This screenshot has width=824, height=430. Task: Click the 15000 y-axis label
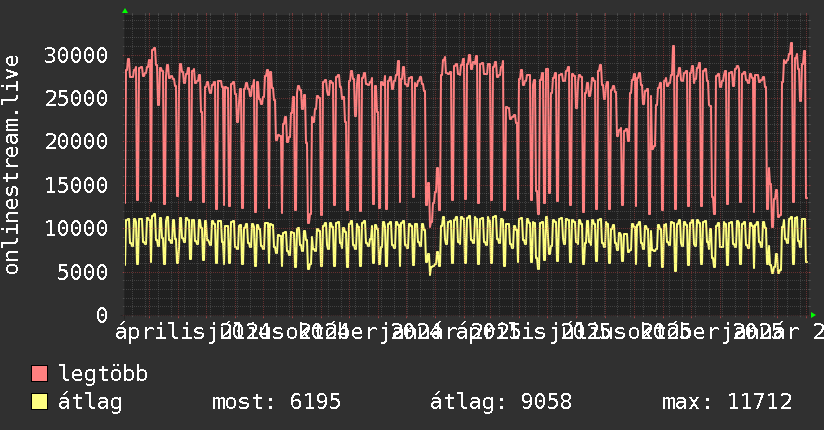pos(78,185)
